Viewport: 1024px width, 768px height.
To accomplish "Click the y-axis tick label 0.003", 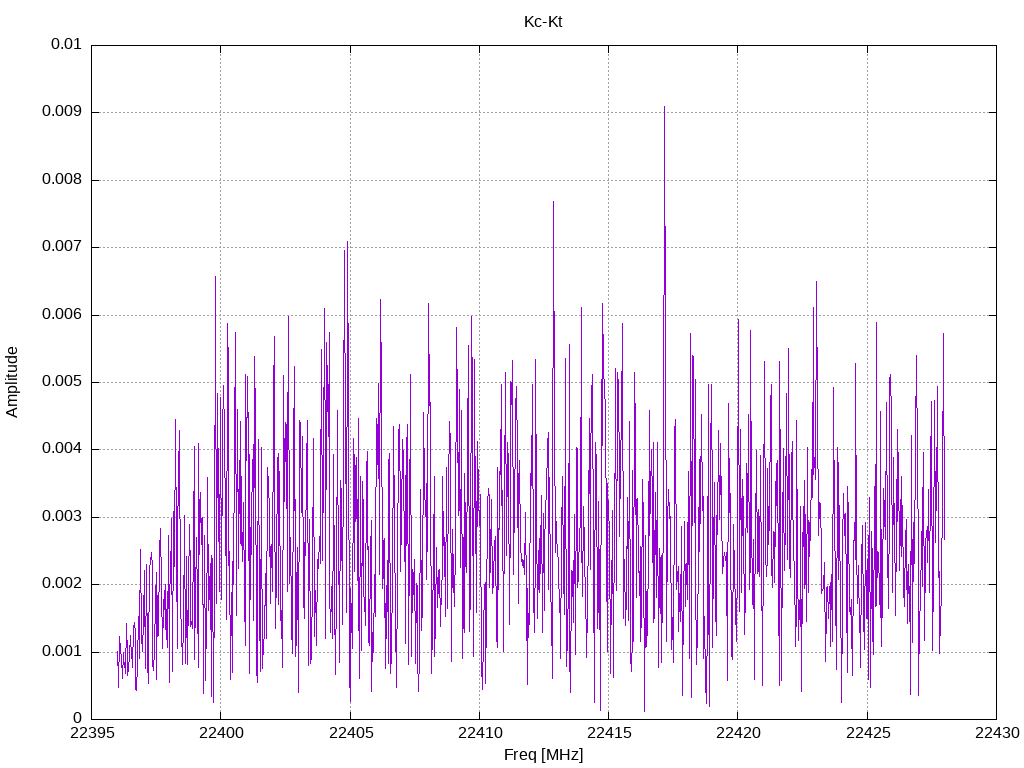I will tap(61, 516).
